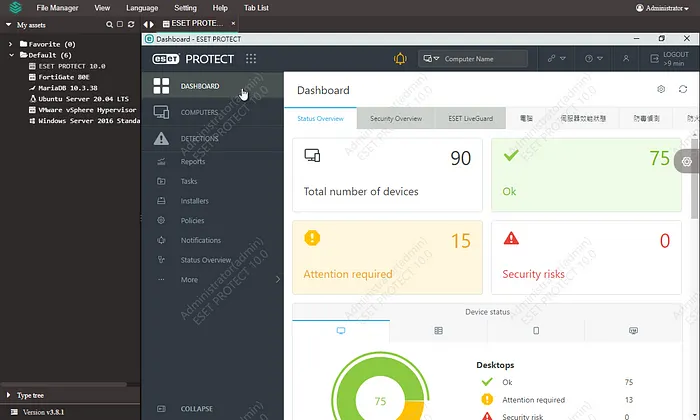Select VMware vSphere Hypervisor asset

83,110
